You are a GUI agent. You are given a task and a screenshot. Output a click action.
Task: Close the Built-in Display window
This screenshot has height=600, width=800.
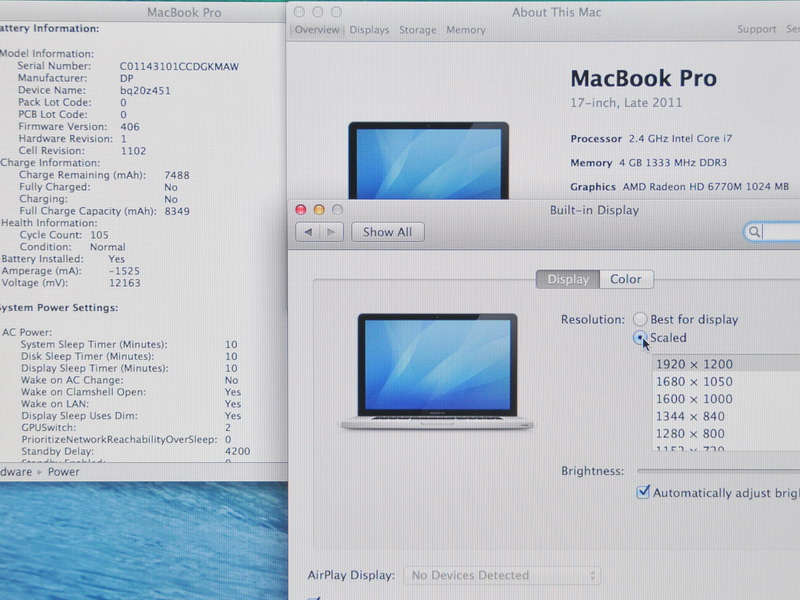301,210
